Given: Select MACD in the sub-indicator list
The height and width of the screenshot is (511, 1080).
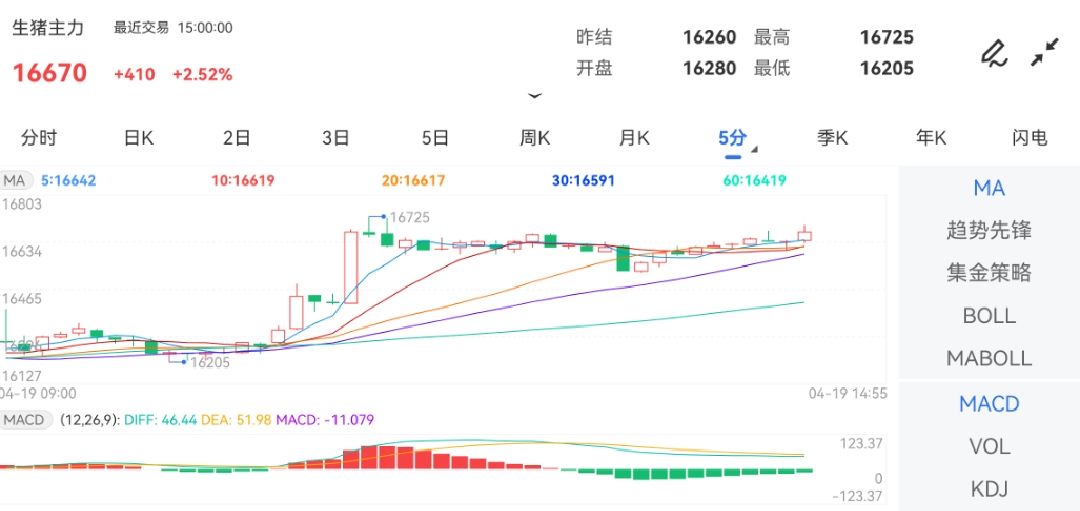Looking at the screenshot, I should point(989,404).
